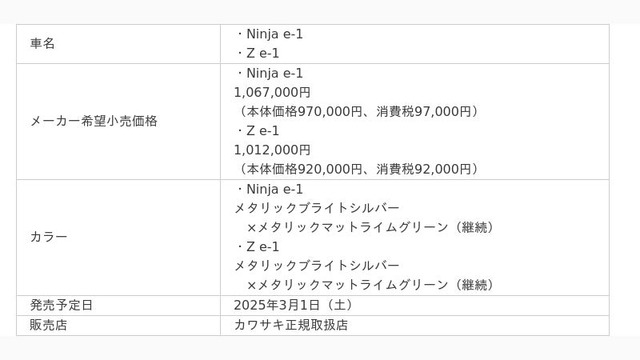The image size is (640, 360).
Task: Click the second メタリックブライトシルバー color text
Action: click(x=317, y=266)
